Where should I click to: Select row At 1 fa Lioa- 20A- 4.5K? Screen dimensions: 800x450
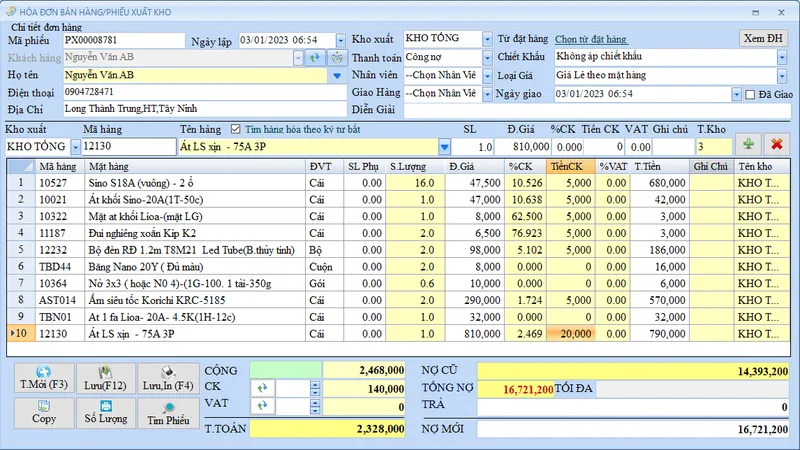tap(398, 317)
